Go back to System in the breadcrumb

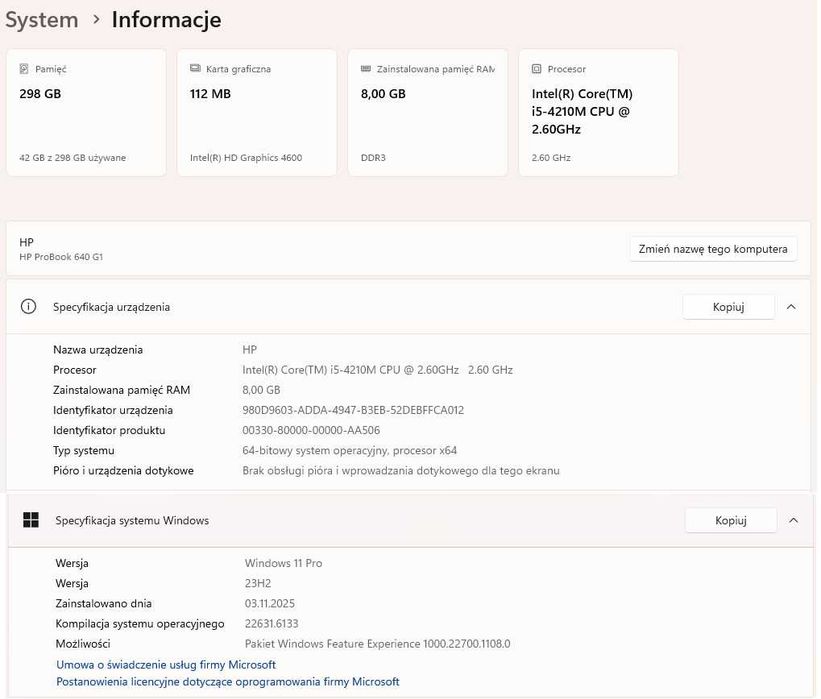[41, 20]
